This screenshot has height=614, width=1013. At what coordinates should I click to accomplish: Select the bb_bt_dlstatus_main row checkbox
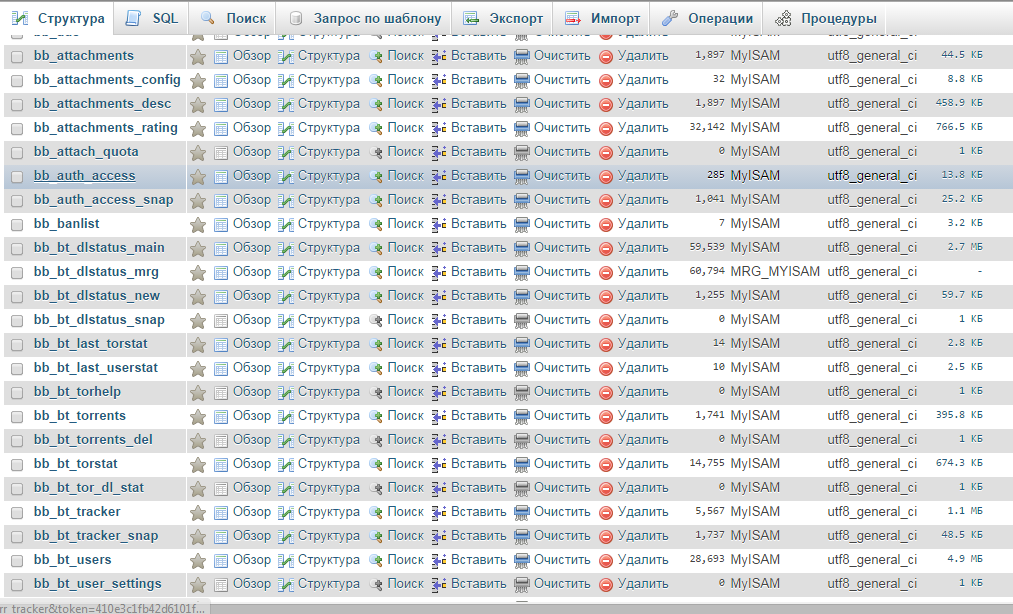tap(17, 248)
